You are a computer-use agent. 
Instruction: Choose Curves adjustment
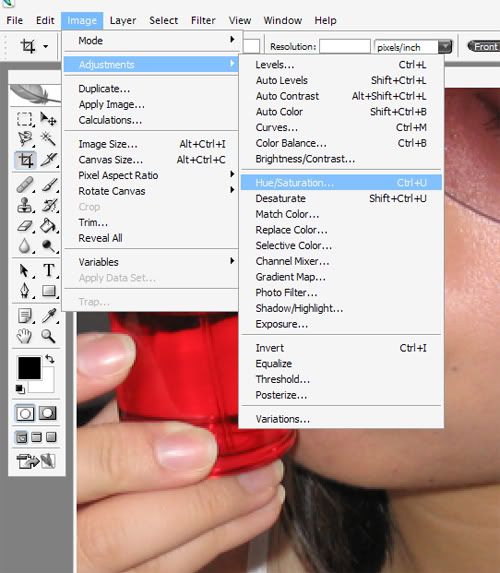[x=341, y=128]
